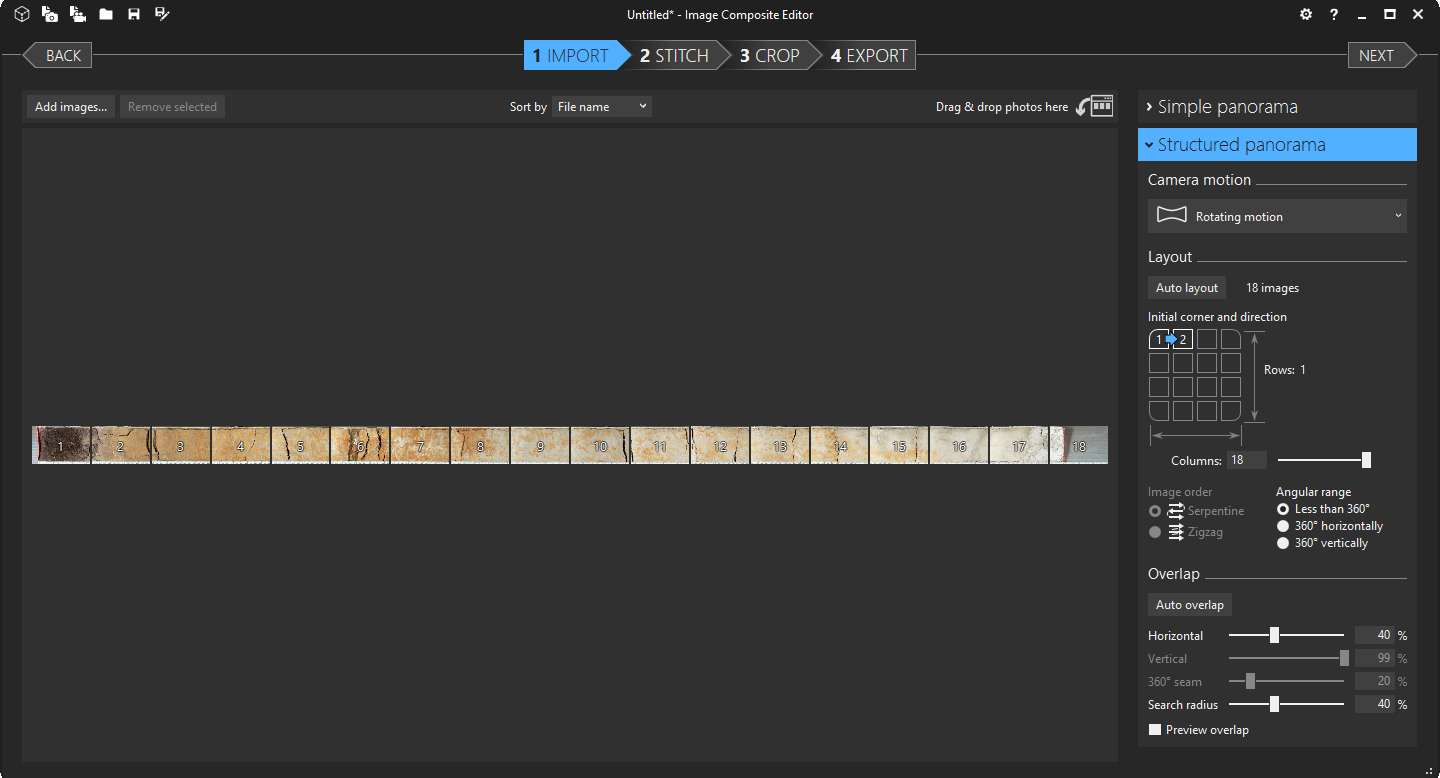Collapse the Structured panorama section
Screen dimensions: 1440x778
[x=1277, y=144]
